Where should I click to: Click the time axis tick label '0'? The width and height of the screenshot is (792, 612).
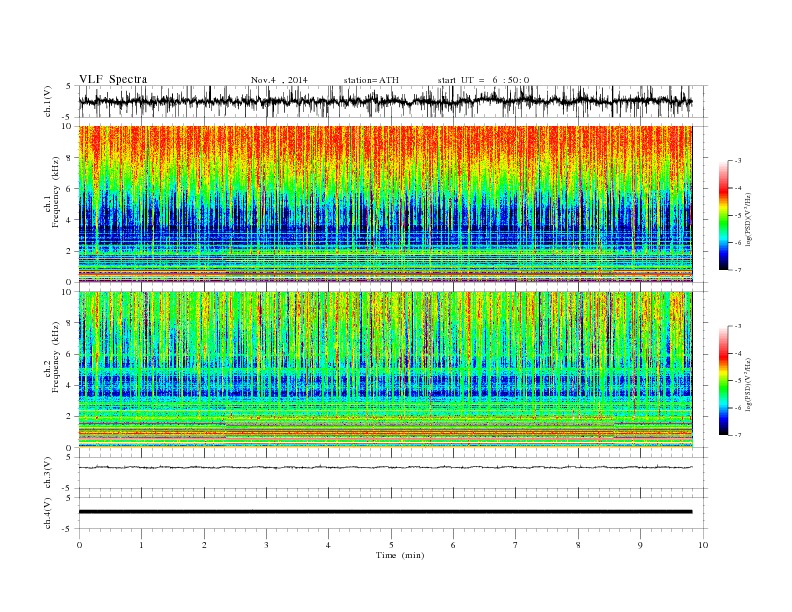[79, 545]
